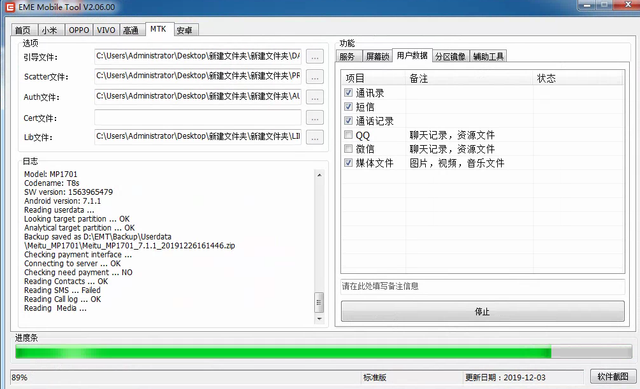The height and width of the screenshot is (389, 640).
Task: Open the 服务 function tab
Action: tap(348, 56)
